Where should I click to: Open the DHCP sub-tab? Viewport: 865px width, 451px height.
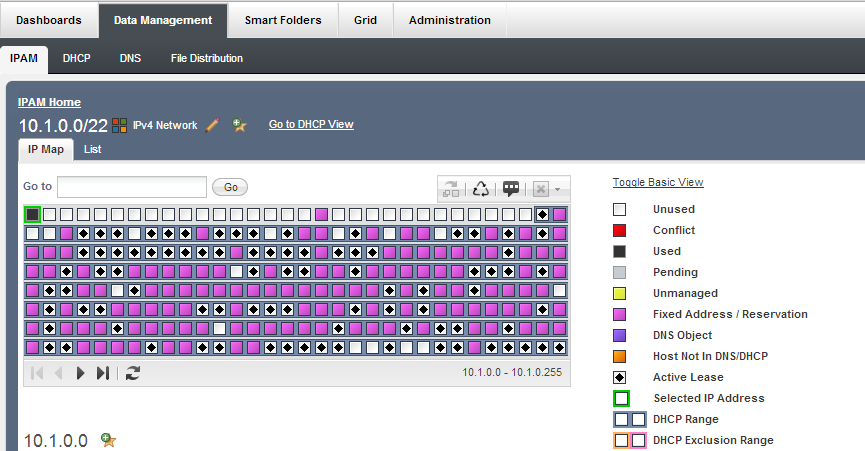pos(76,58)
